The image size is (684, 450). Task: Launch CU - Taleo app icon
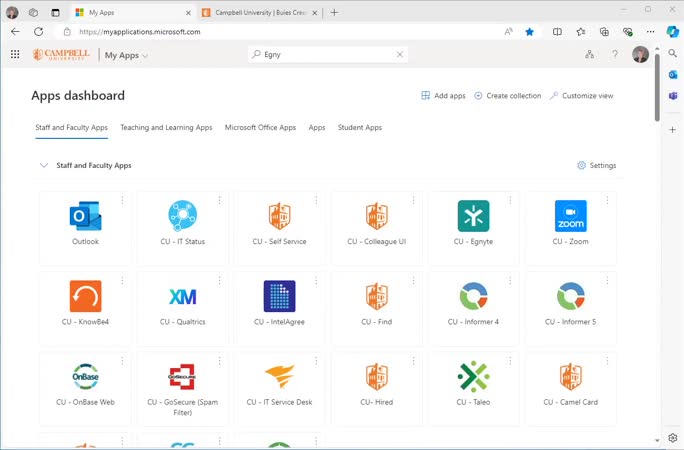pyautogui.click(x=473, y=376)
